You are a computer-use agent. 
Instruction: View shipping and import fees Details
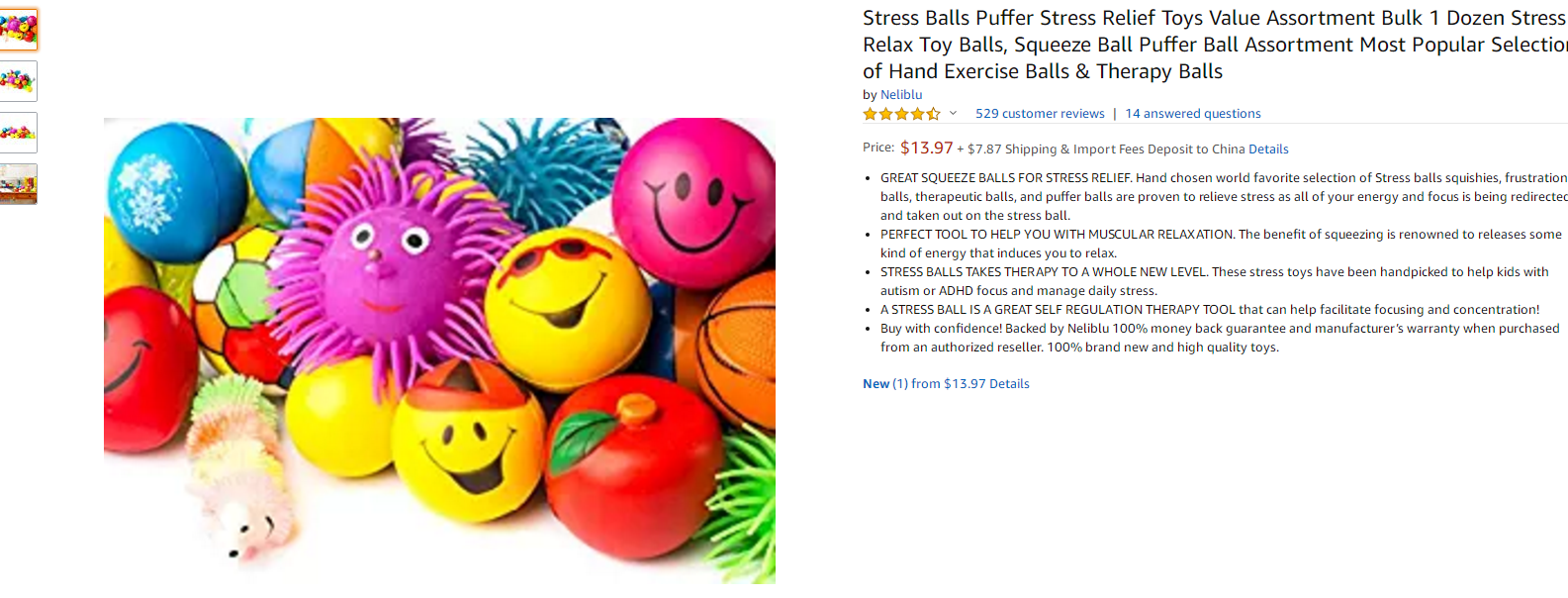tap(1268, 149)
